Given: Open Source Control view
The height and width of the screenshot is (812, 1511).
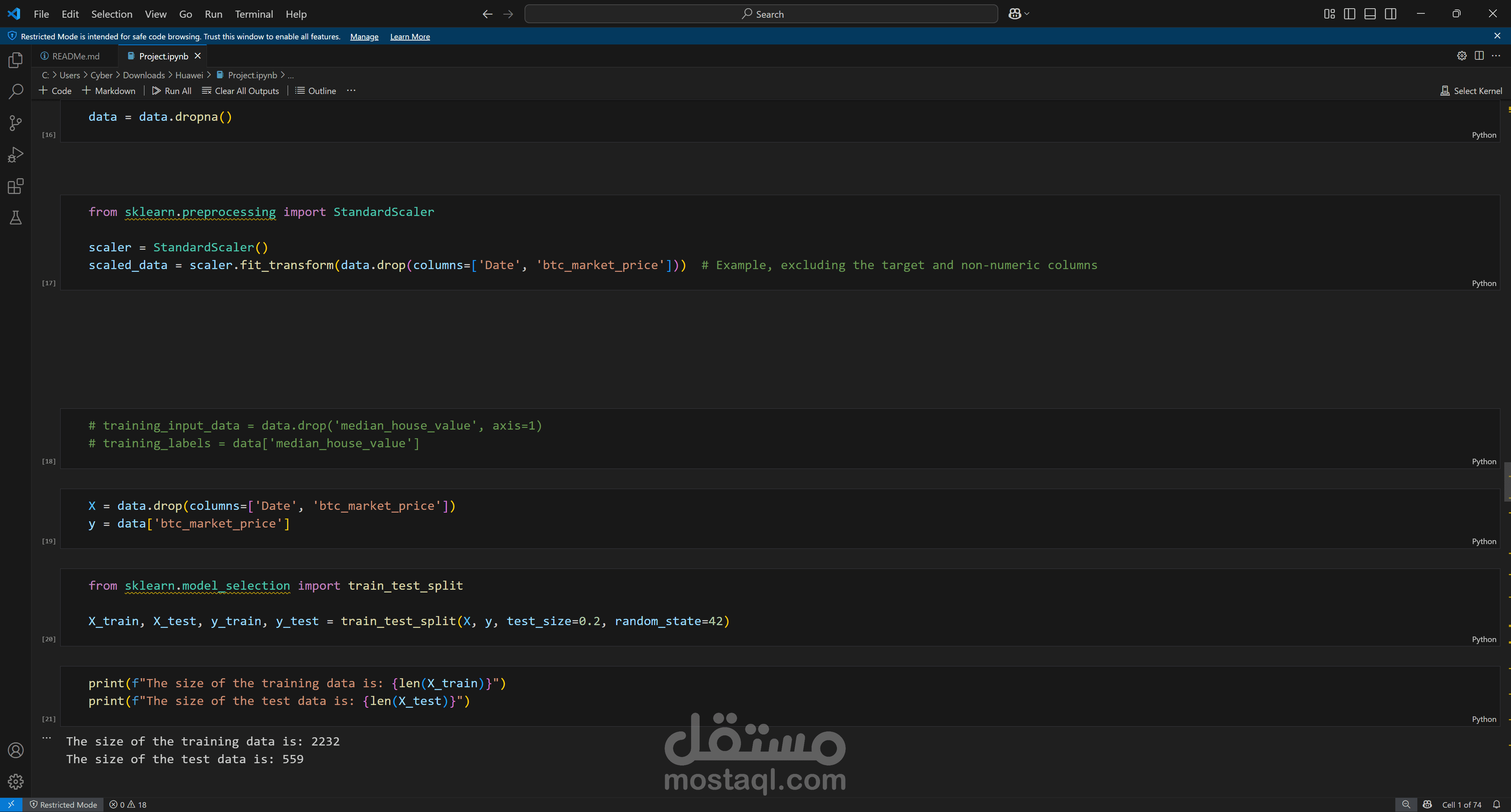Looking at the screenshot, I should (16, 123).
